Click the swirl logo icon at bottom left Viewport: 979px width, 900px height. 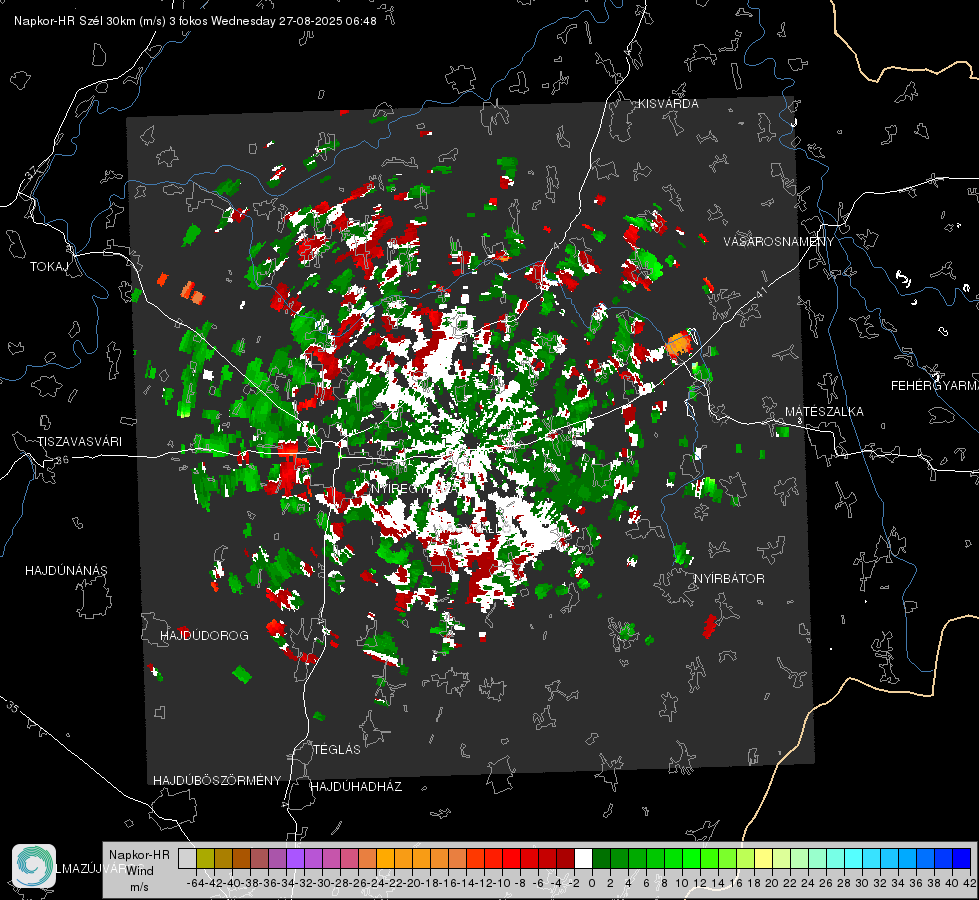[34, 866]
